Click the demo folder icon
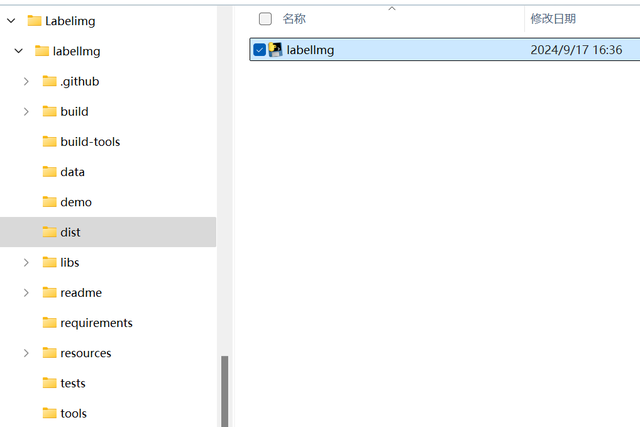640x427 pixels. click(x=49, y=202)
